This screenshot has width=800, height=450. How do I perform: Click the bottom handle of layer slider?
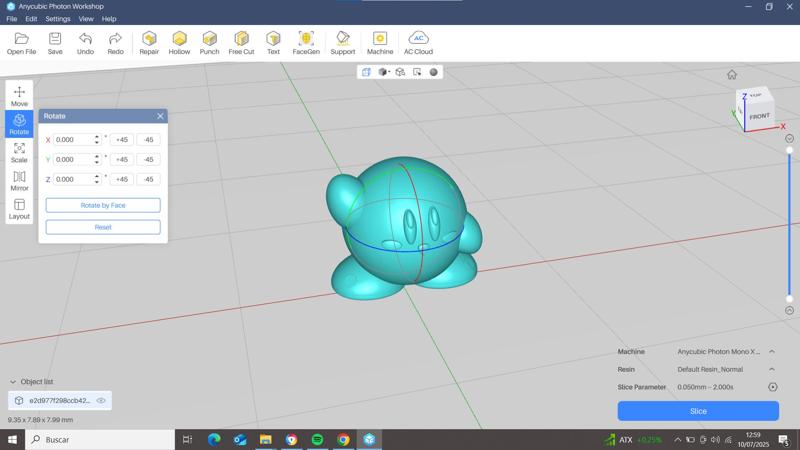tap(789, 299)
